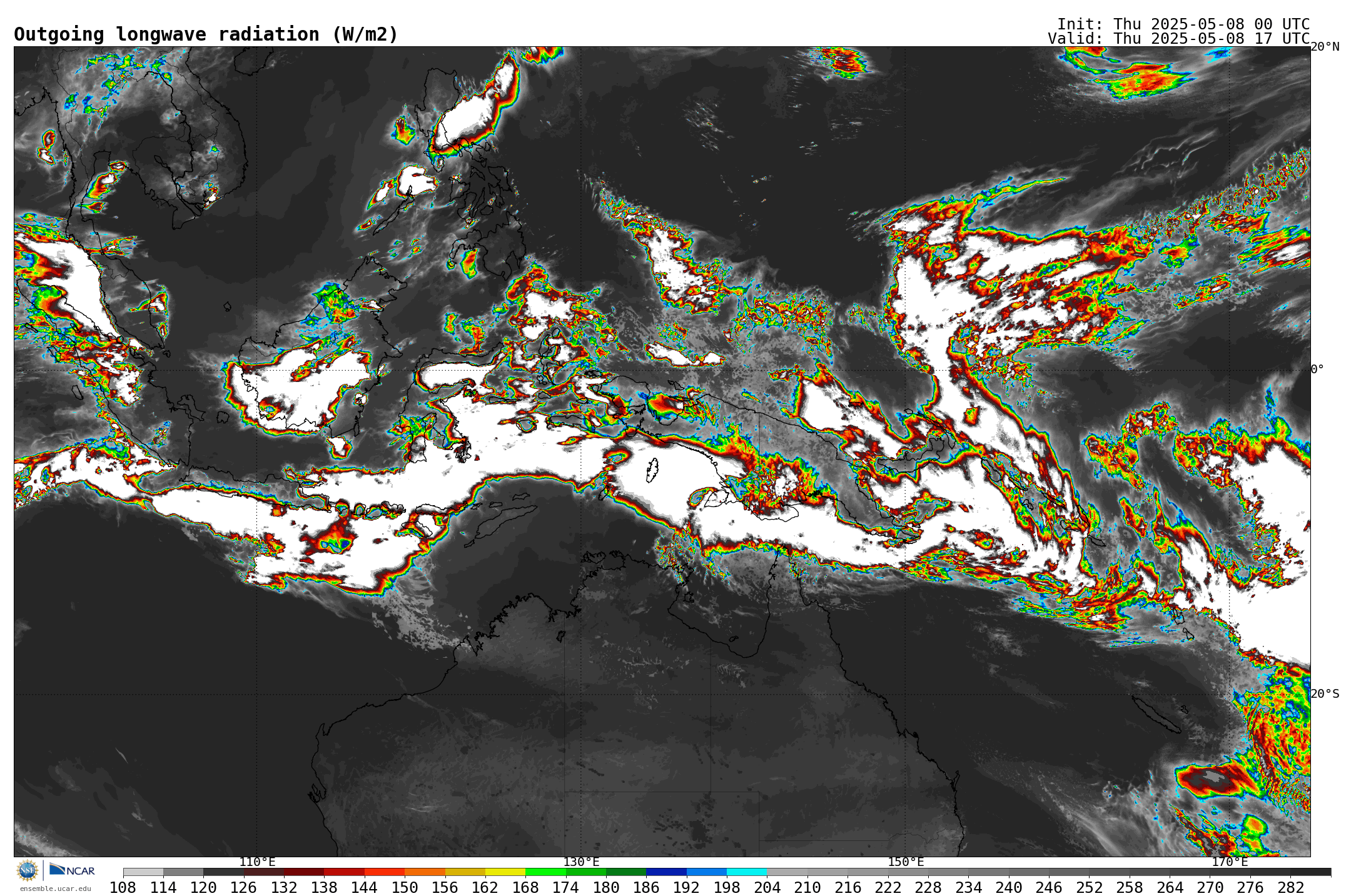The image size is (1351, 896).
Task: Click the 222 colorbar tick value
Action: [x=888, y=888]
